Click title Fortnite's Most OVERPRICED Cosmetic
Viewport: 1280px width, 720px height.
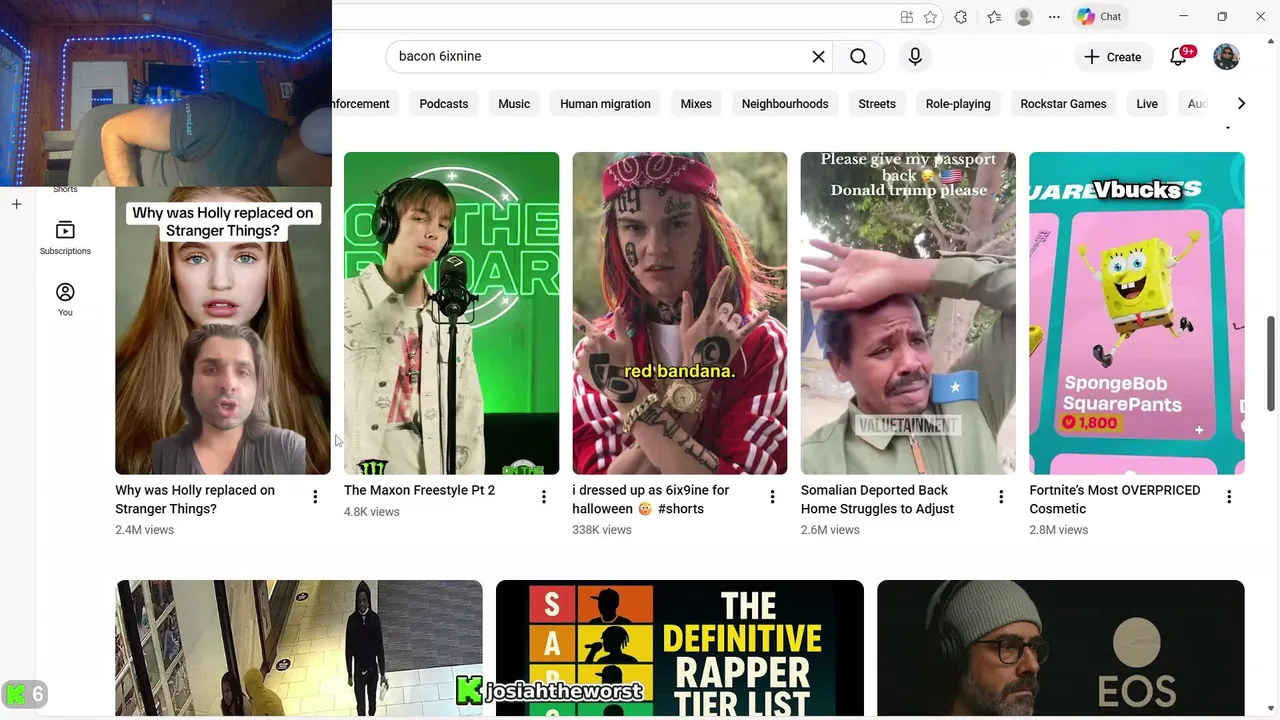(1115, 500)
